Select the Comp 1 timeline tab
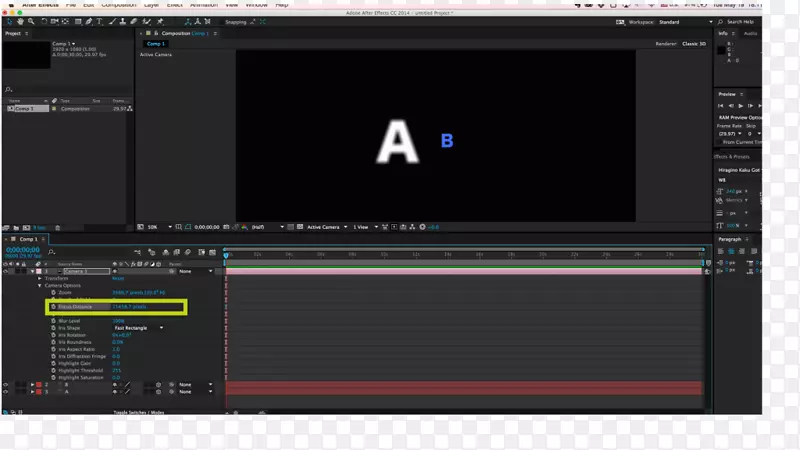800x450 pixels. pyautogui.click(x=28, y=239)
